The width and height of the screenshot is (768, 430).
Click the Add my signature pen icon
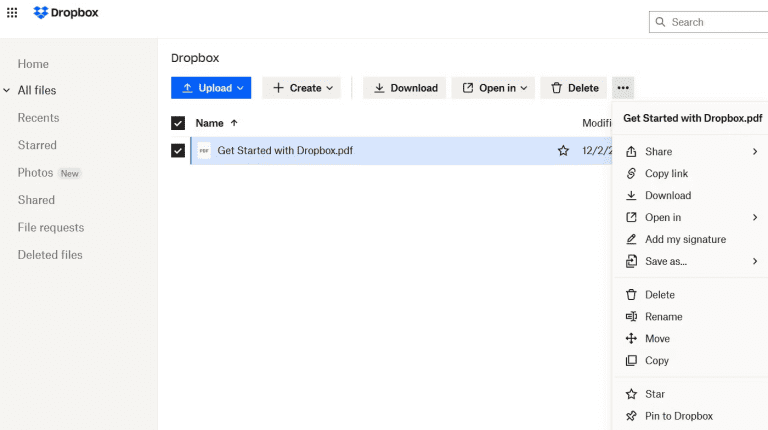pos(631,239)
